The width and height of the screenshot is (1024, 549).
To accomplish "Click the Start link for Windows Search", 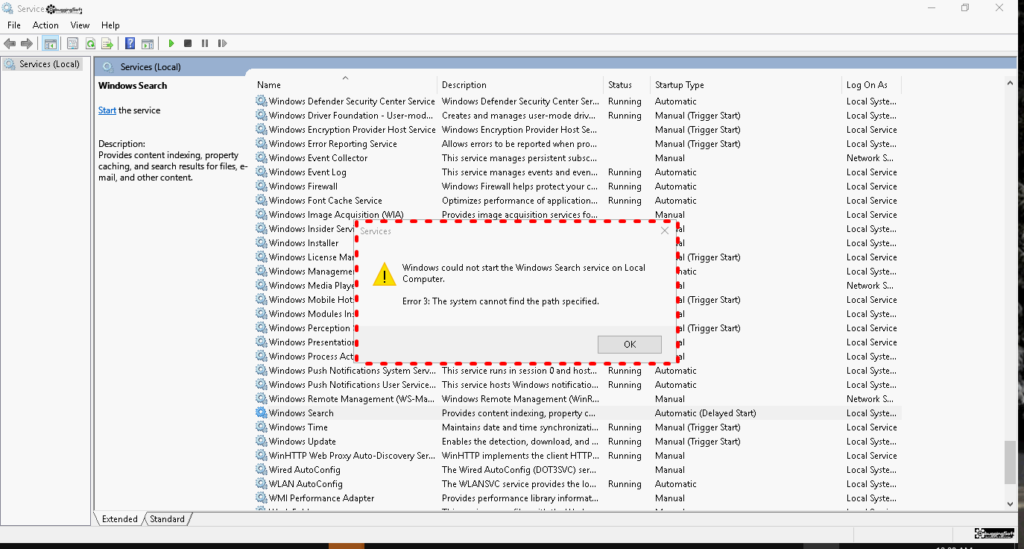I will 107,110.
